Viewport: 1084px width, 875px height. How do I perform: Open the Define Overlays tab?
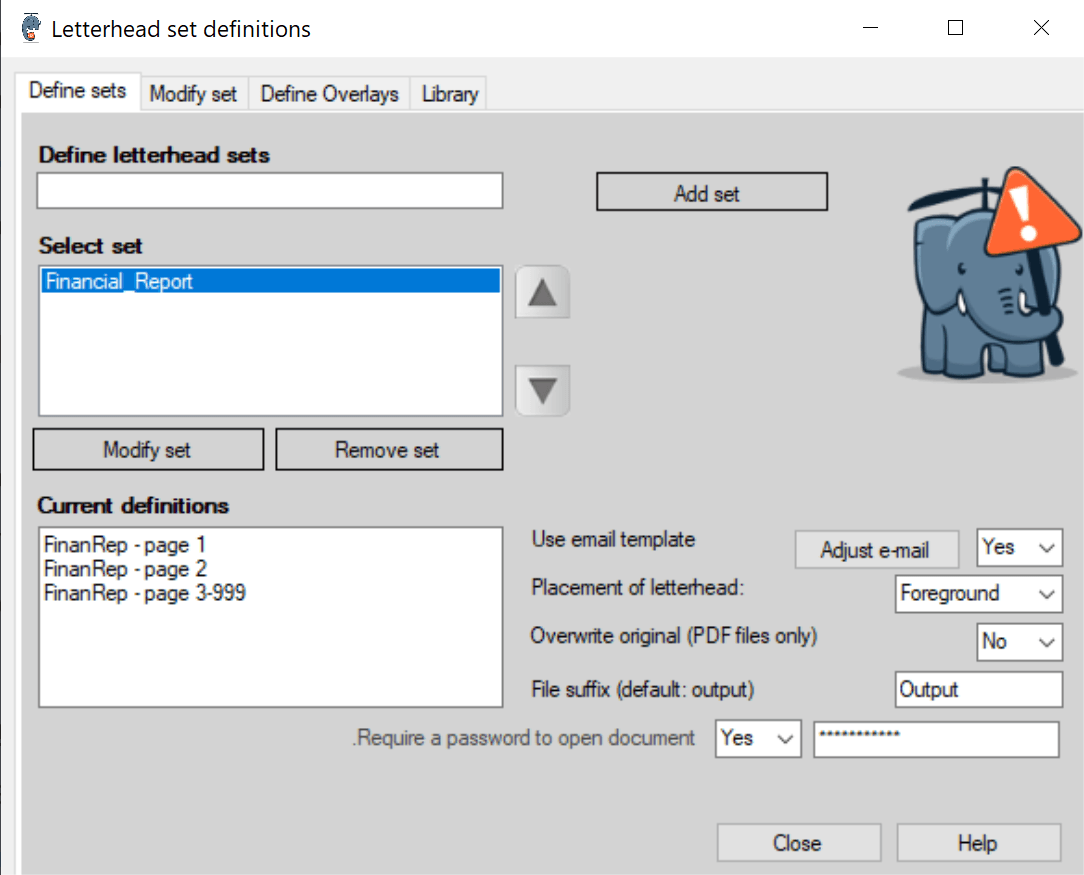point(329,94)
